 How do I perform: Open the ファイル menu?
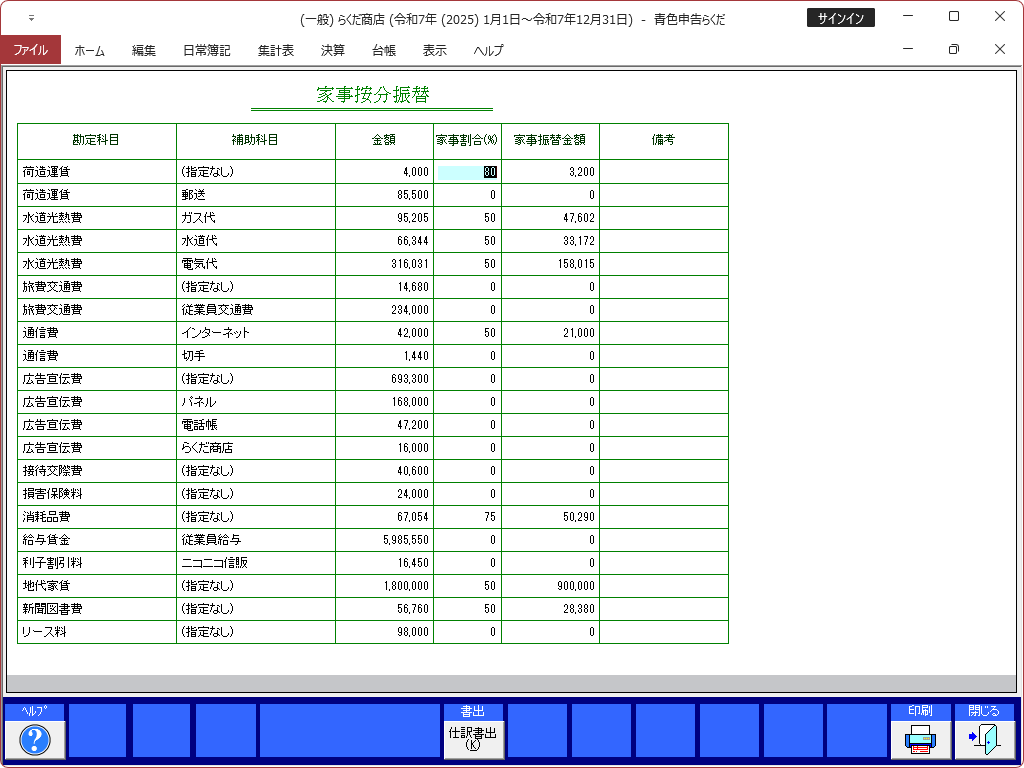30,50
